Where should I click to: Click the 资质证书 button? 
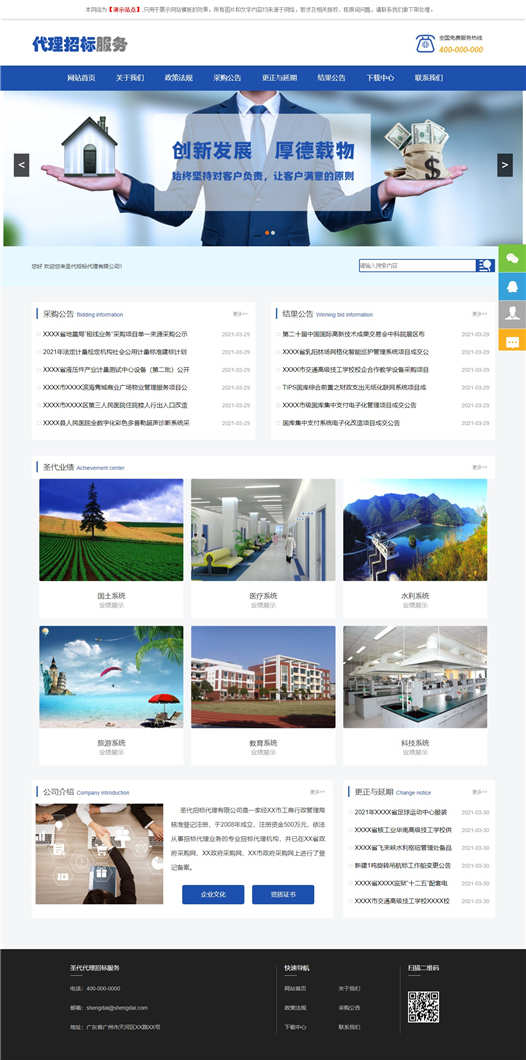click(x=283, y=894)
